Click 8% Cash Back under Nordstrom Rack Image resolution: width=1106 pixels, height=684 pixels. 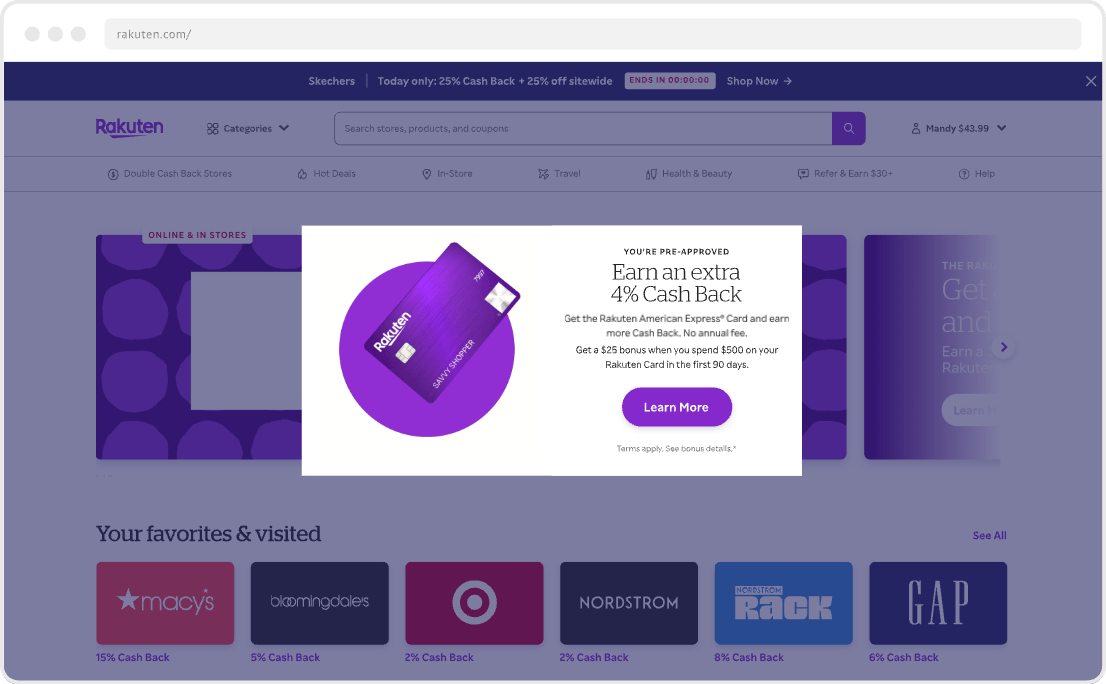[x=749, y=657]
